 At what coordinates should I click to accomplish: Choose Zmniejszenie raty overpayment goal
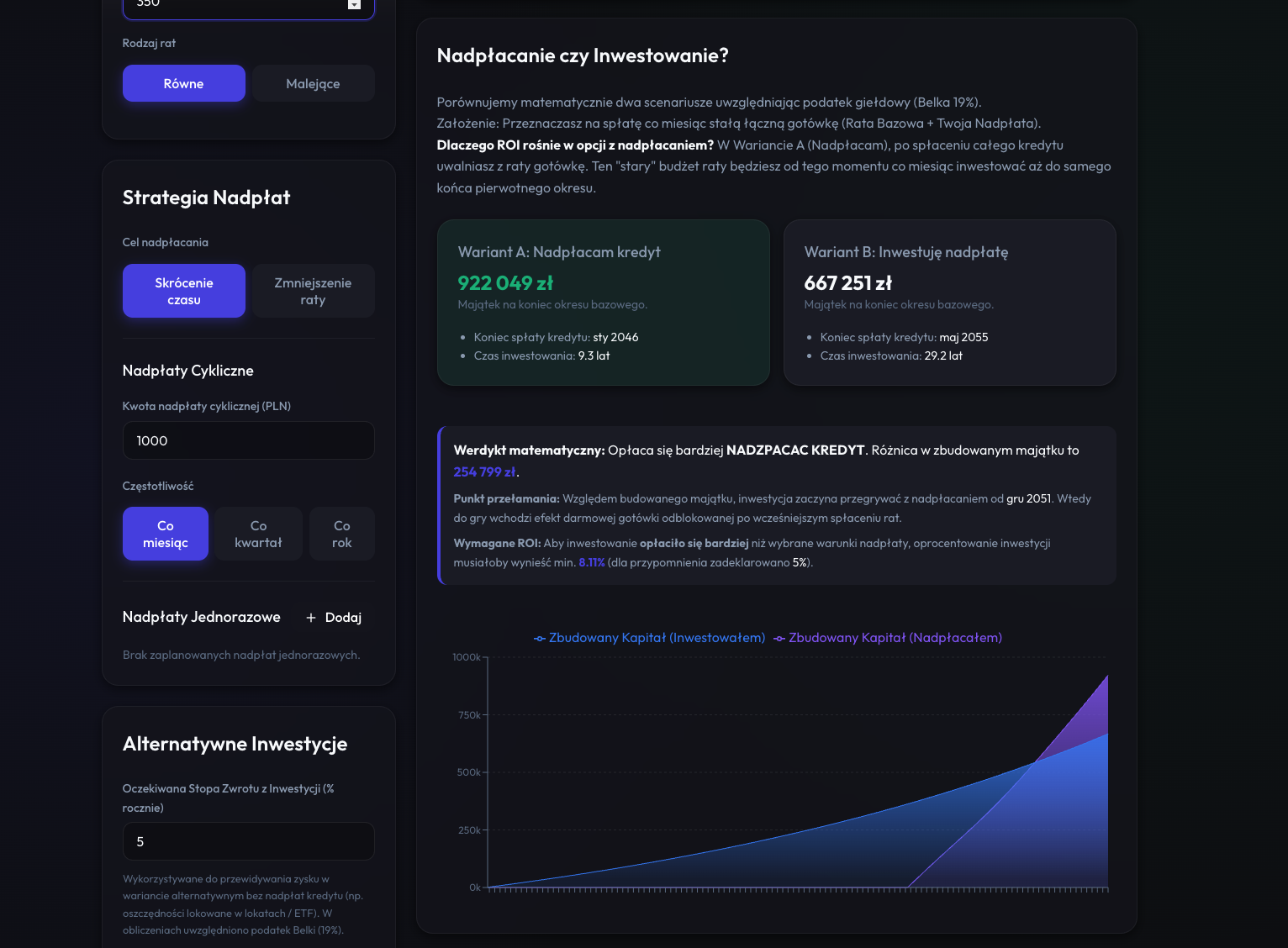pos(313,291)
